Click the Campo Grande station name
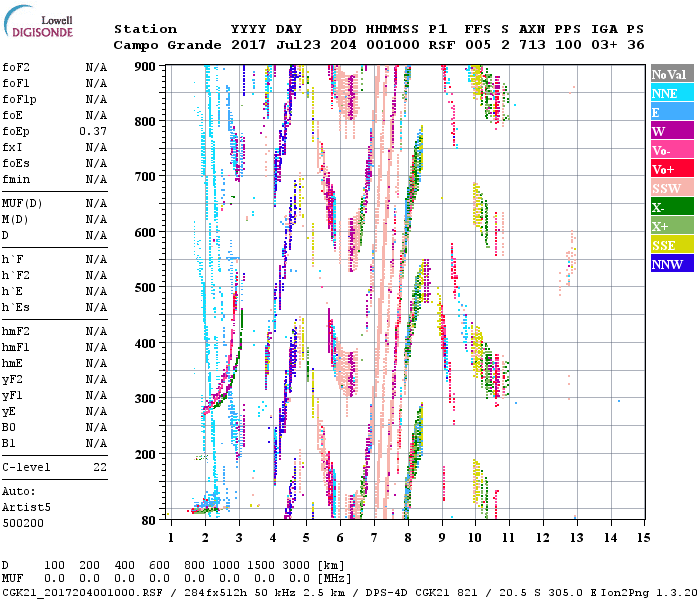Image resolution: width=700 pixels, height=600 pixels. [x=164, y=45]
